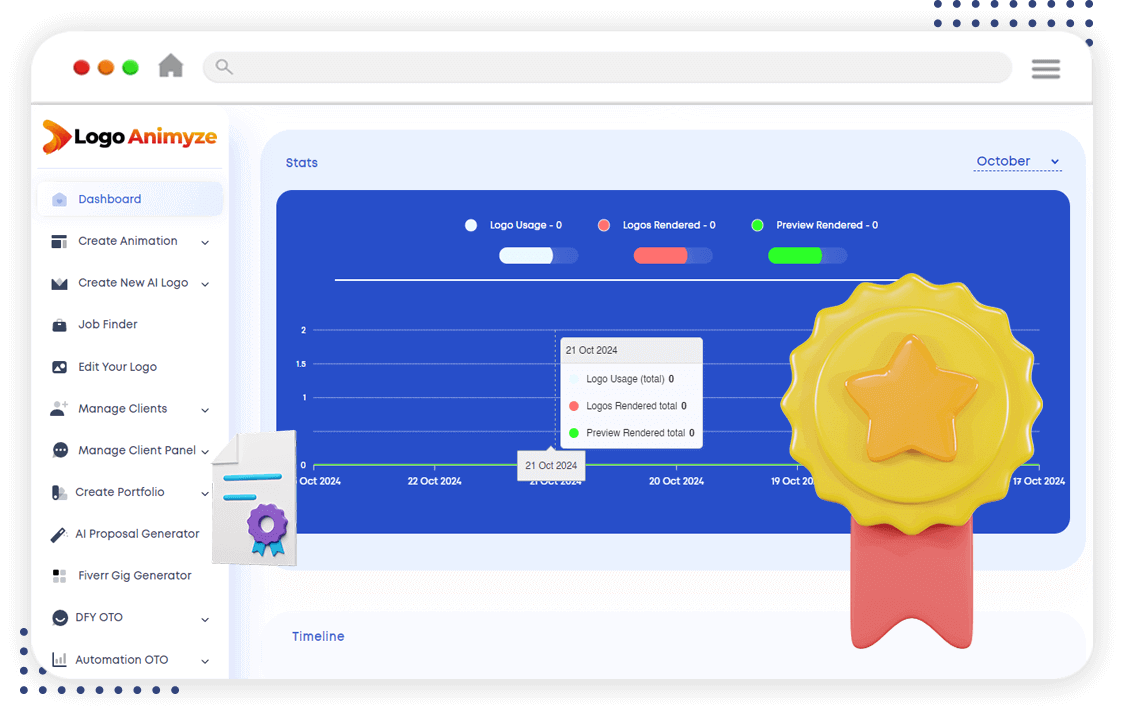Open the hamburger menu at top right
Image resolution: width=1134 pixels, height=713 pixels.
click(x=1045, y=68)
